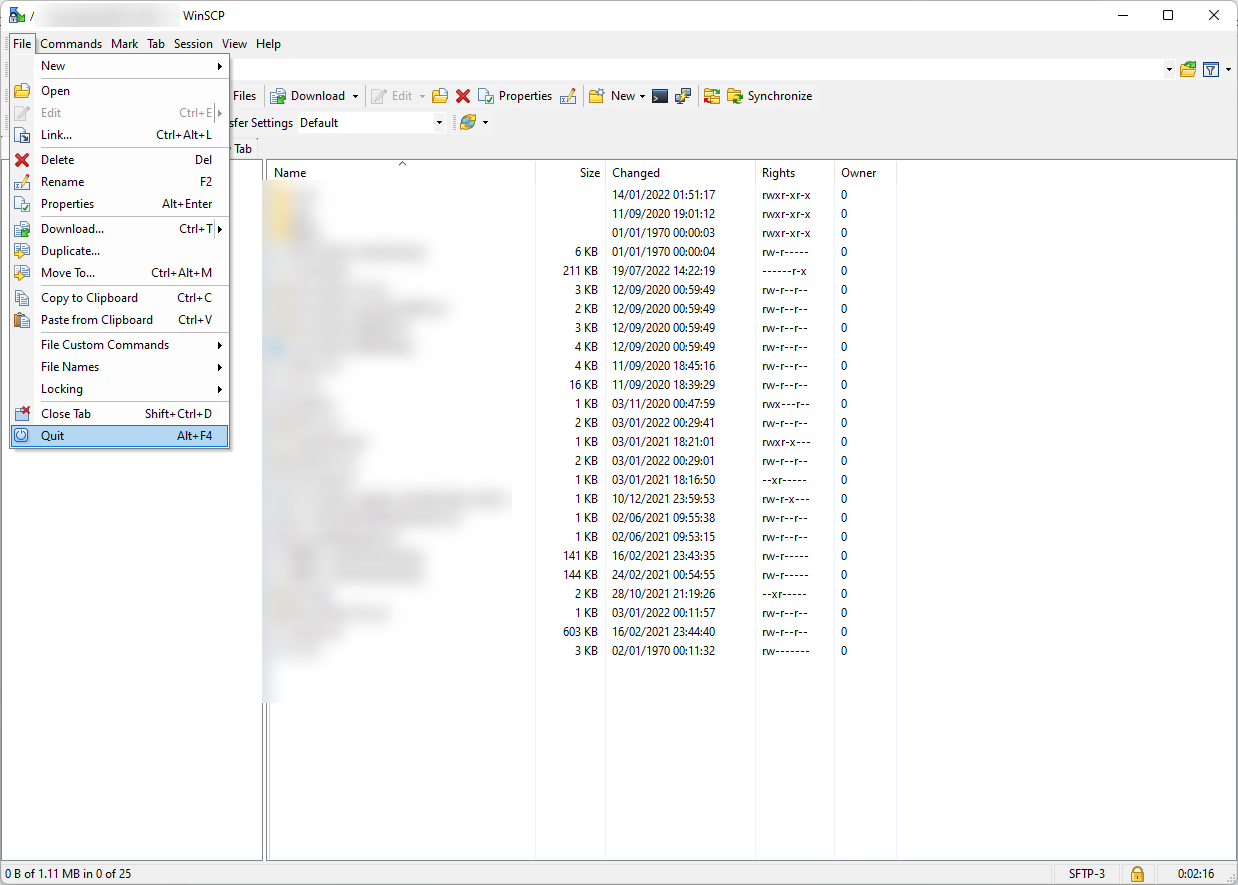
Task: Click the Synchronize toolbar button
Action: tap(769, 96)
